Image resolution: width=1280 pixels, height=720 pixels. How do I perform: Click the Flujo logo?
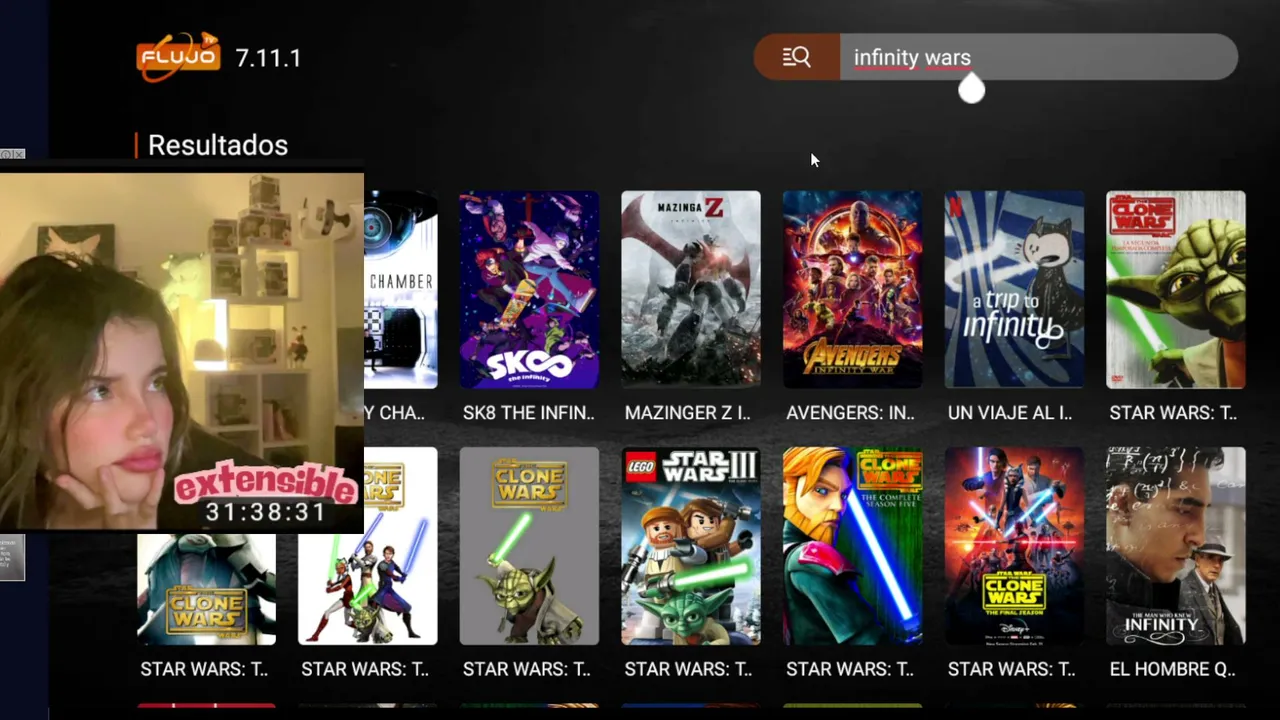point(178,57)
